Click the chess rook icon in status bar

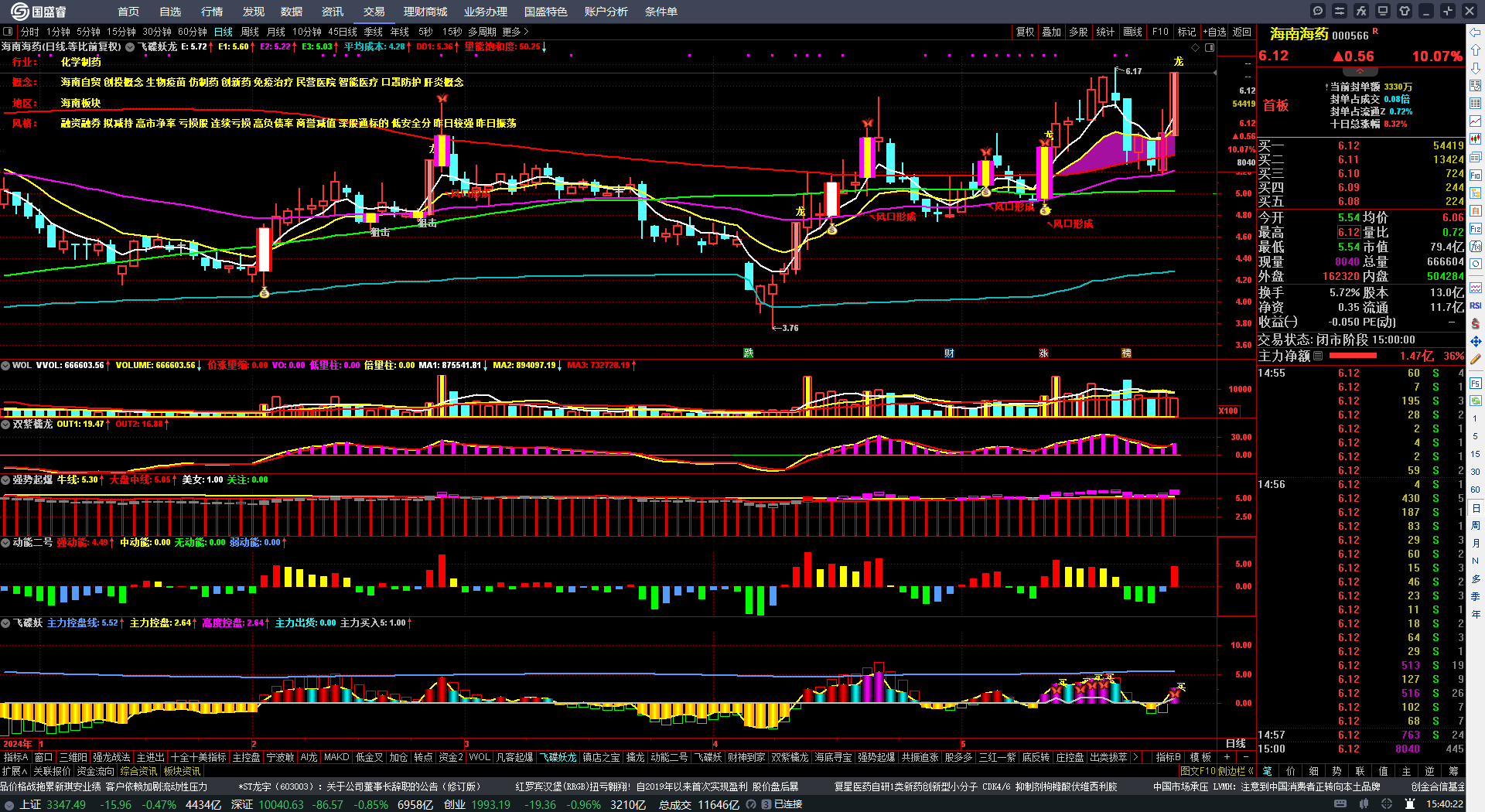1410,804
